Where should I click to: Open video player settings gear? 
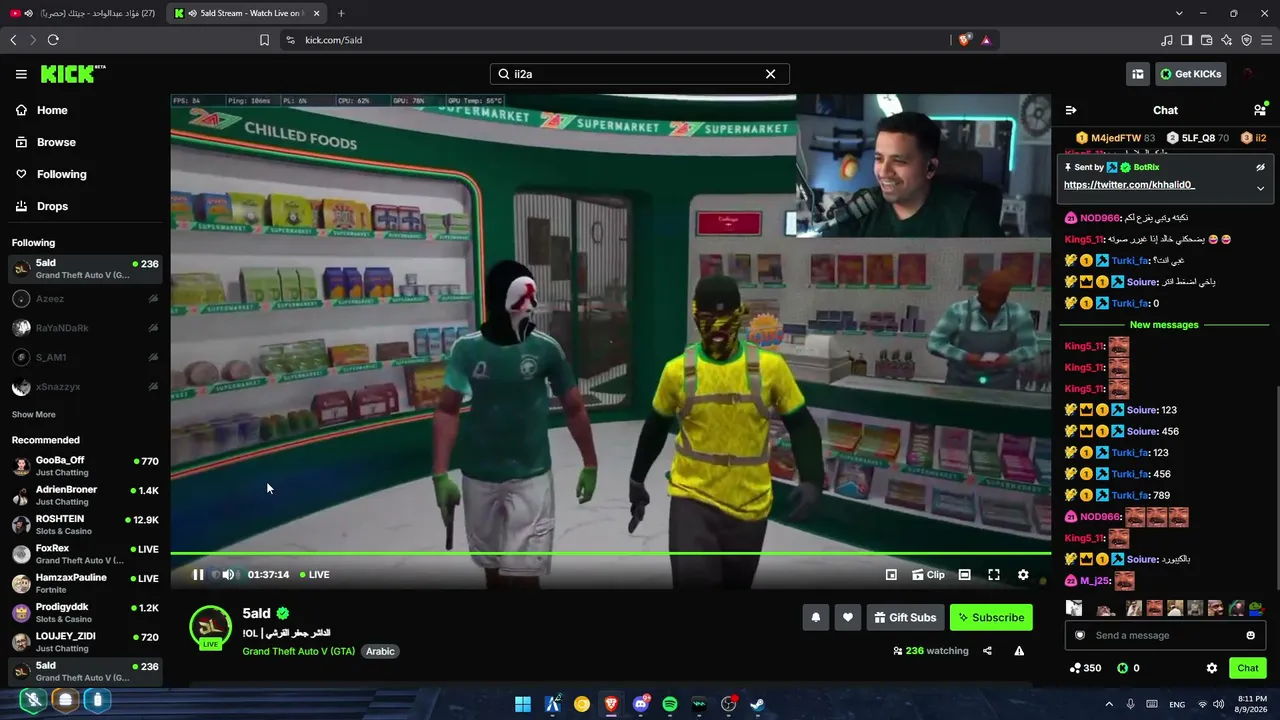click(1023, 574)
